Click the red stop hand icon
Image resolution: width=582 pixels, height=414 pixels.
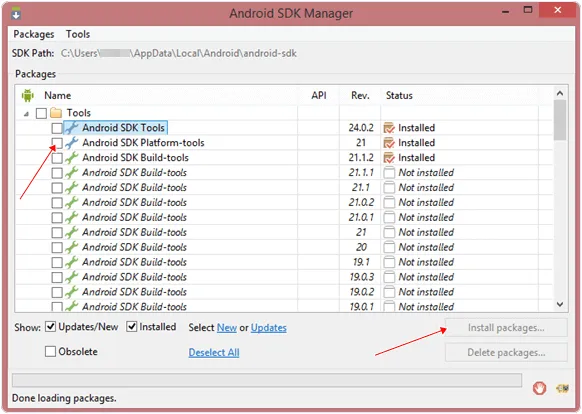click(x=539, y=388)
